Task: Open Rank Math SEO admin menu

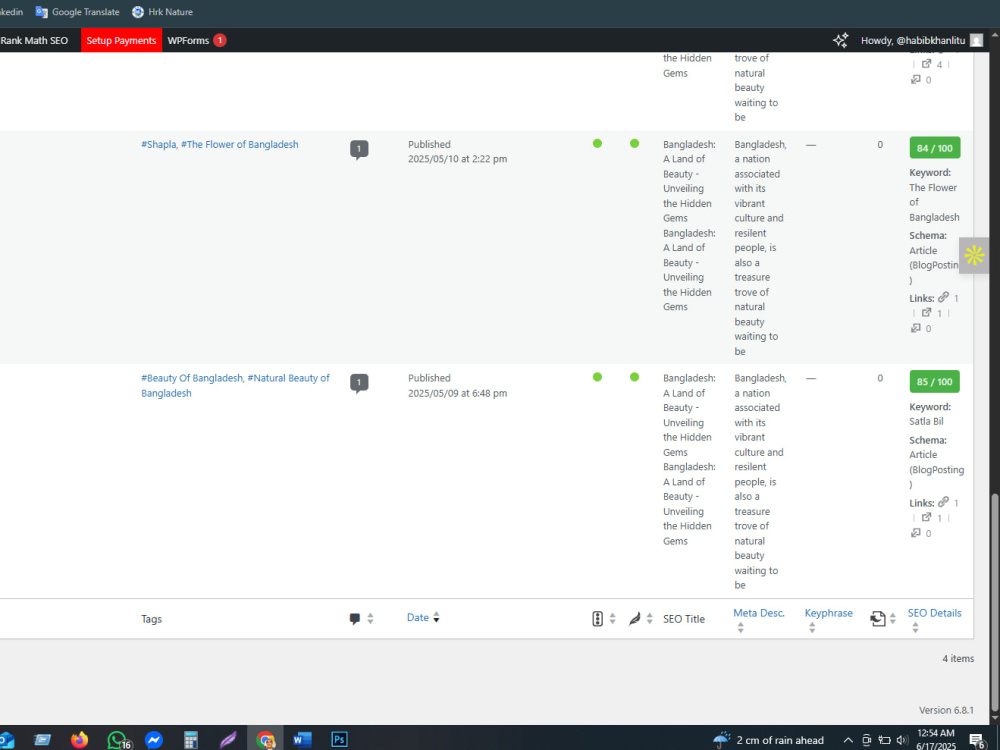Action: point(34,40)
